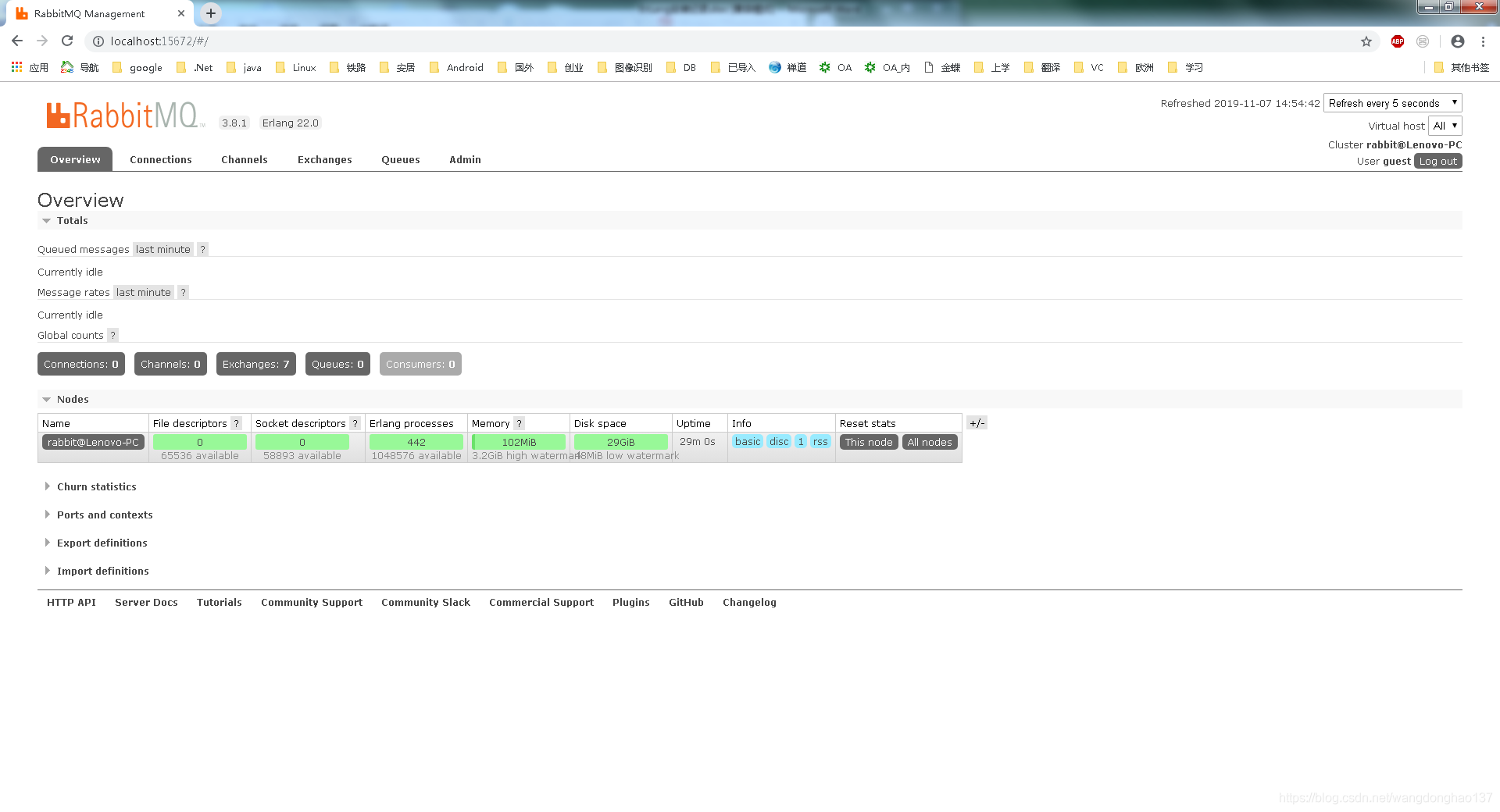Image resolution: width=1500 pixels, height=812 pixels.
Task: Open the Chrome three-dot menu
Action: point(1483,41)
